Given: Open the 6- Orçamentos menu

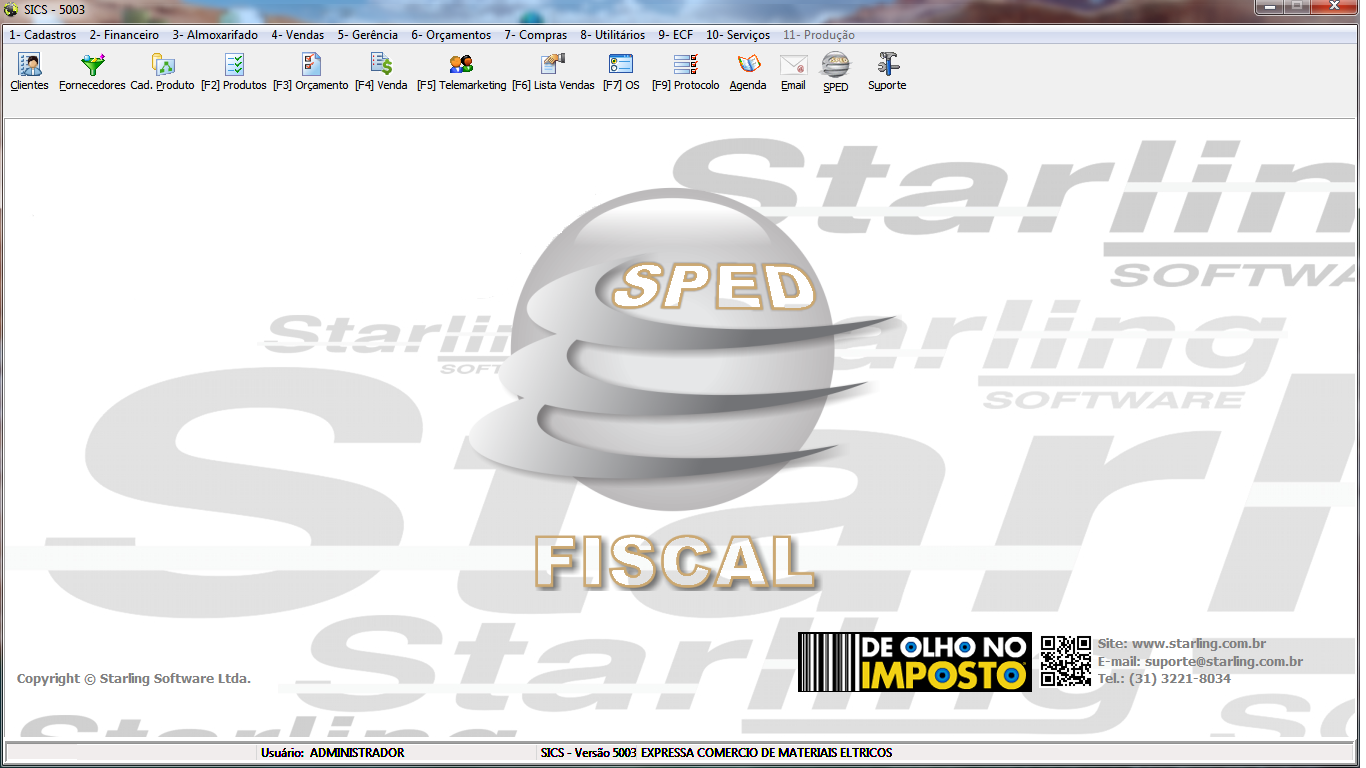Looking at the screenshot, I should pyautogui.click(x=451, y=35).
